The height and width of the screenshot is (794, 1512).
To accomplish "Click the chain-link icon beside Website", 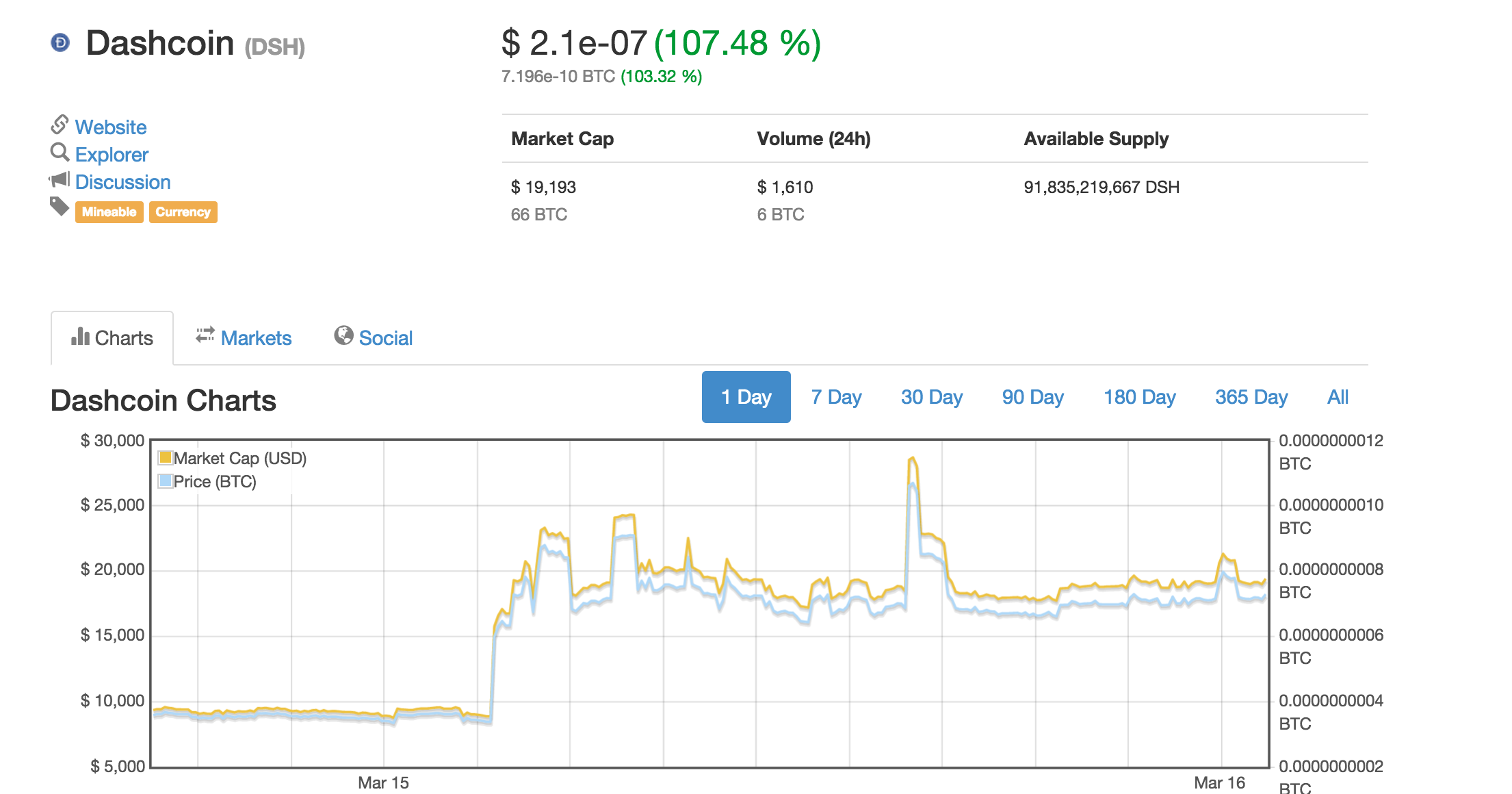I will click(x=60, y=125).
